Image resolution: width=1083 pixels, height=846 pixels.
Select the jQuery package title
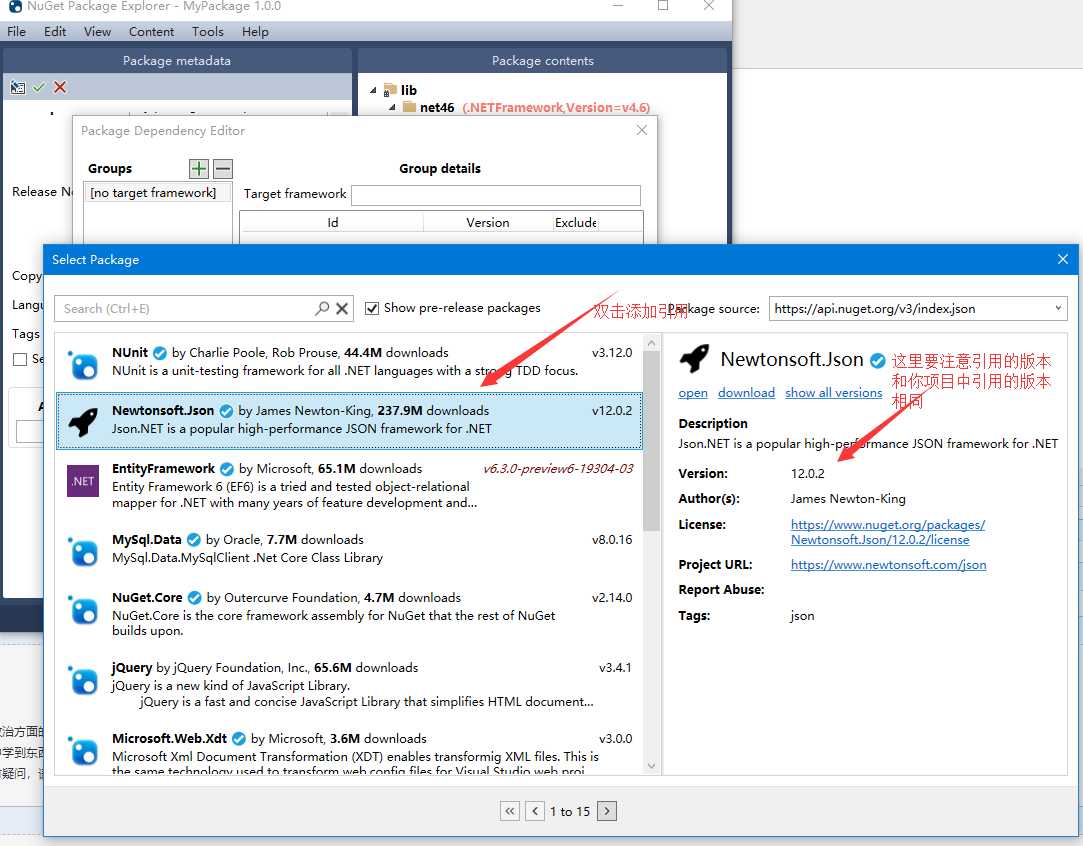tap(132, 667)
